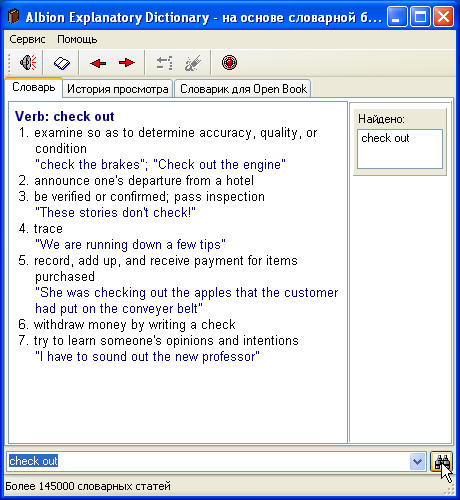Screen dimensions: 460x500
Task: Click the open book toolbar icon
Action: click(62, 63)
